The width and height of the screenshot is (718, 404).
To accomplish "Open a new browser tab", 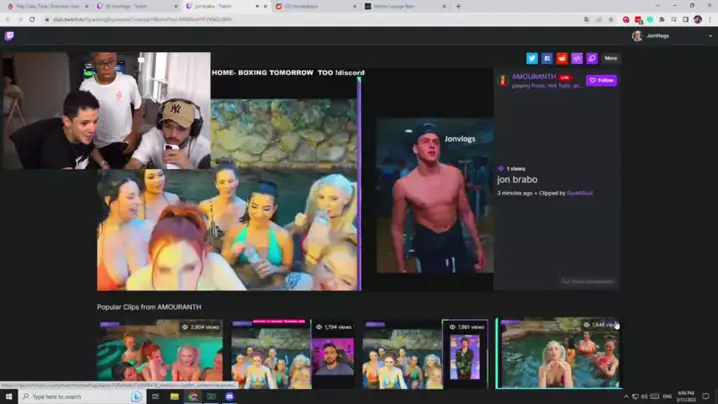I will (x=458, y=6).
